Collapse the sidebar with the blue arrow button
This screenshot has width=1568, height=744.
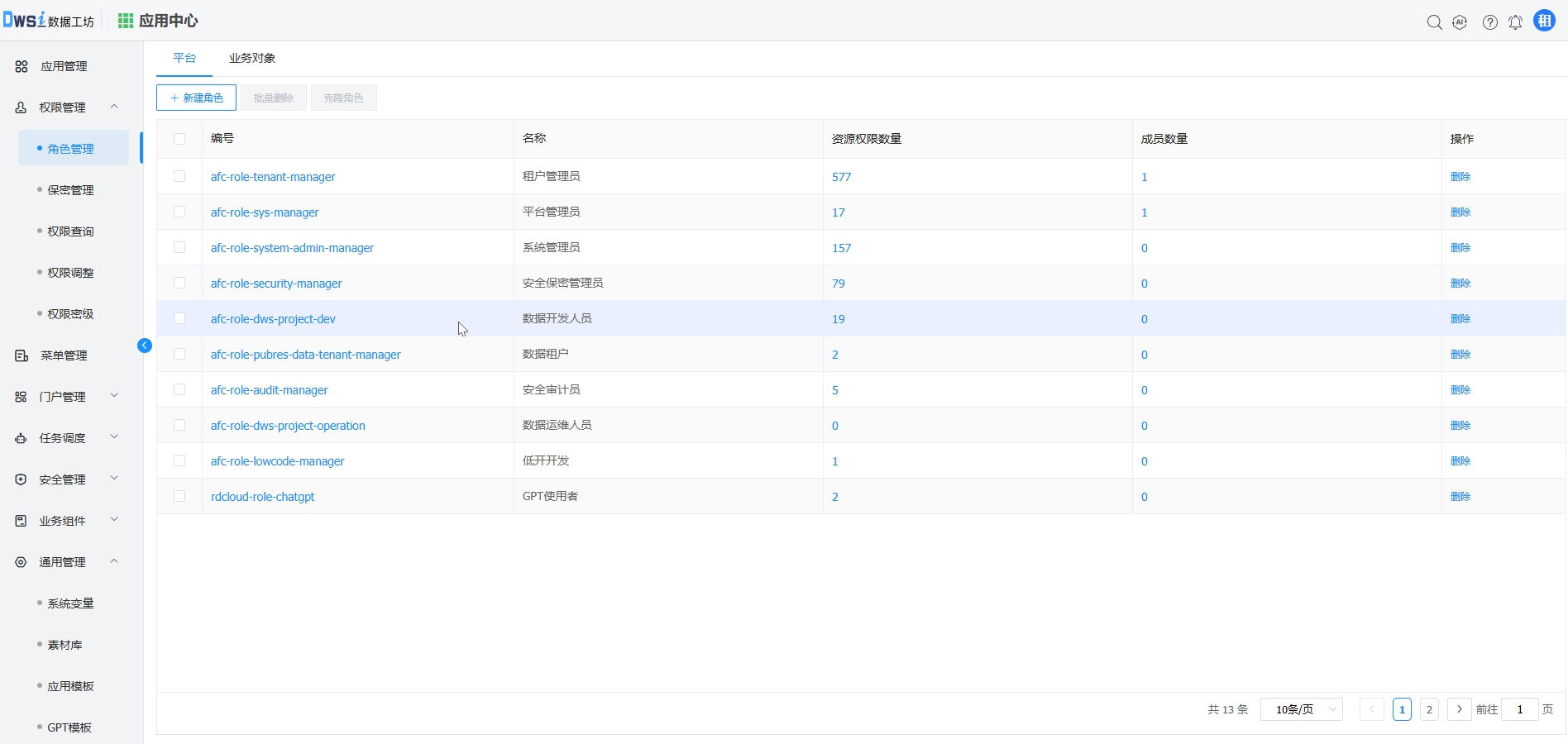[145, 346]
